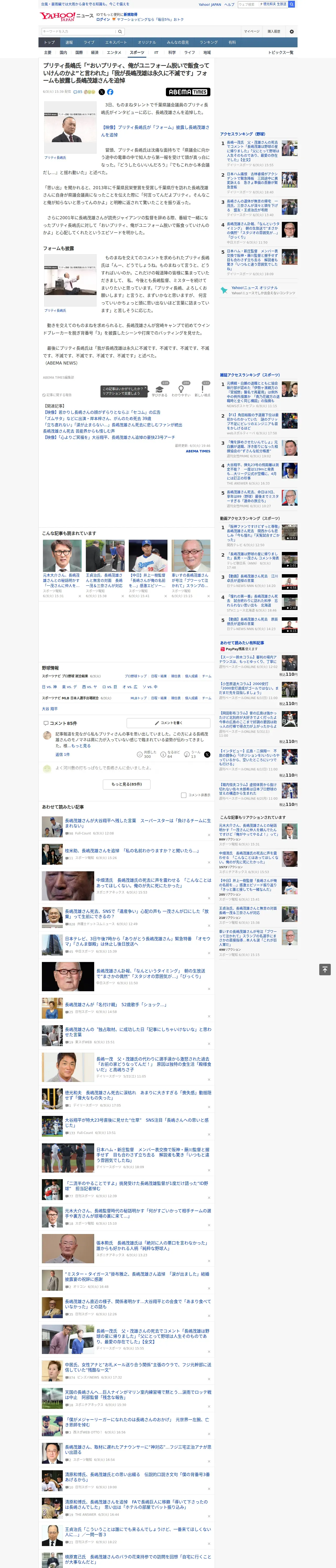Viewport: 336px width, 1568px height.
Task: Click the first commenter's avatar
Action: [x=47, y=735]
